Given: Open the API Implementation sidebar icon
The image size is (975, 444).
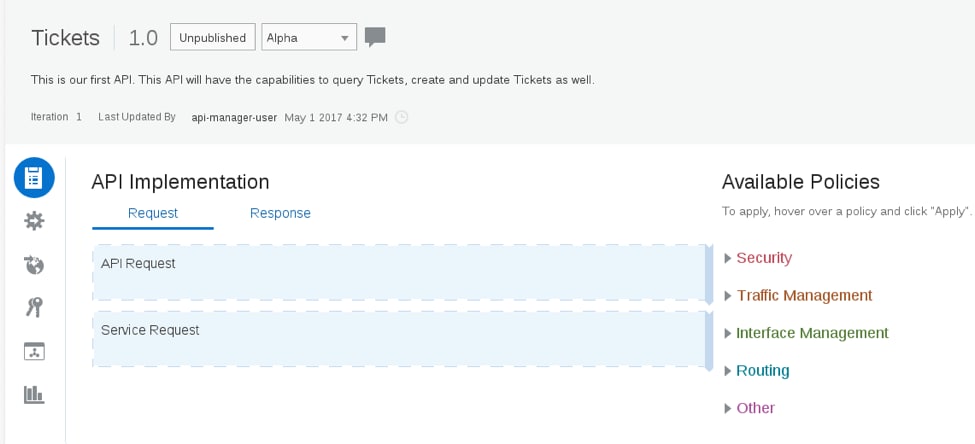Looking at the screenshot, I should (34, 178).
